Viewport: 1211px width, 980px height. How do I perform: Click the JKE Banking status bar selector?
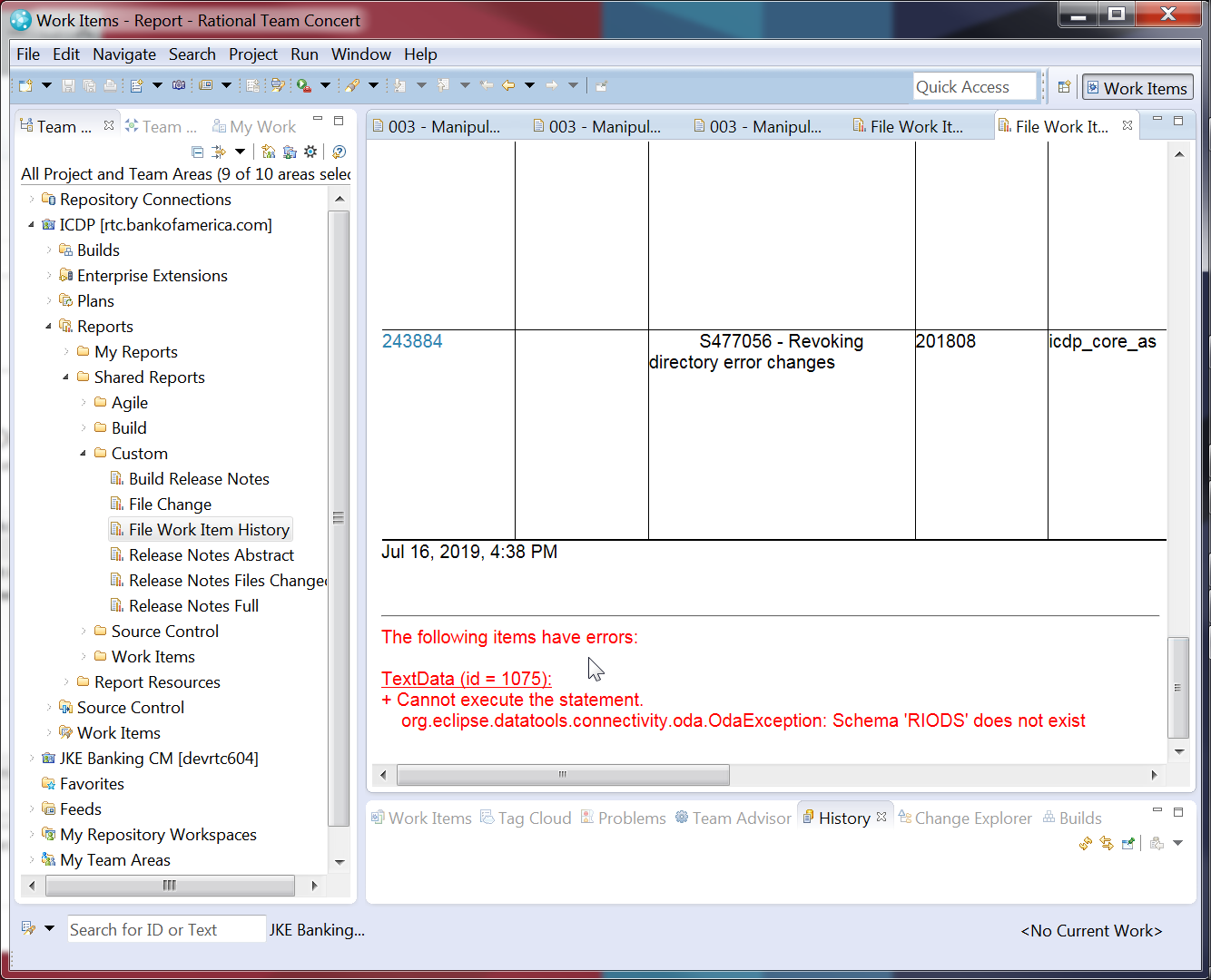[317, 929]
